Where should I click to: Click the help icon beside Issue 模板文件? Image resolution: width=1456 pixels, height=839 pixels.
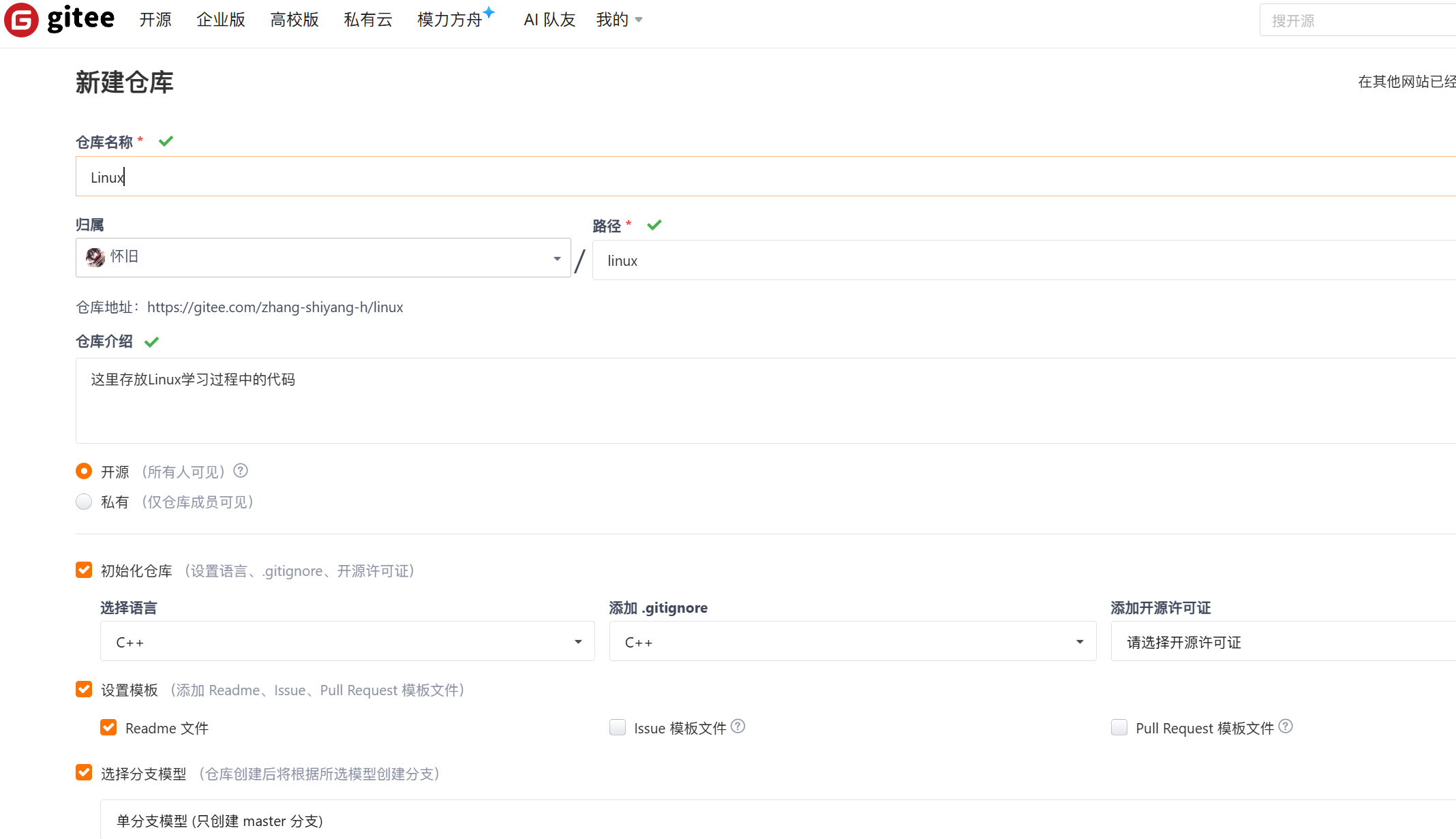738,727
